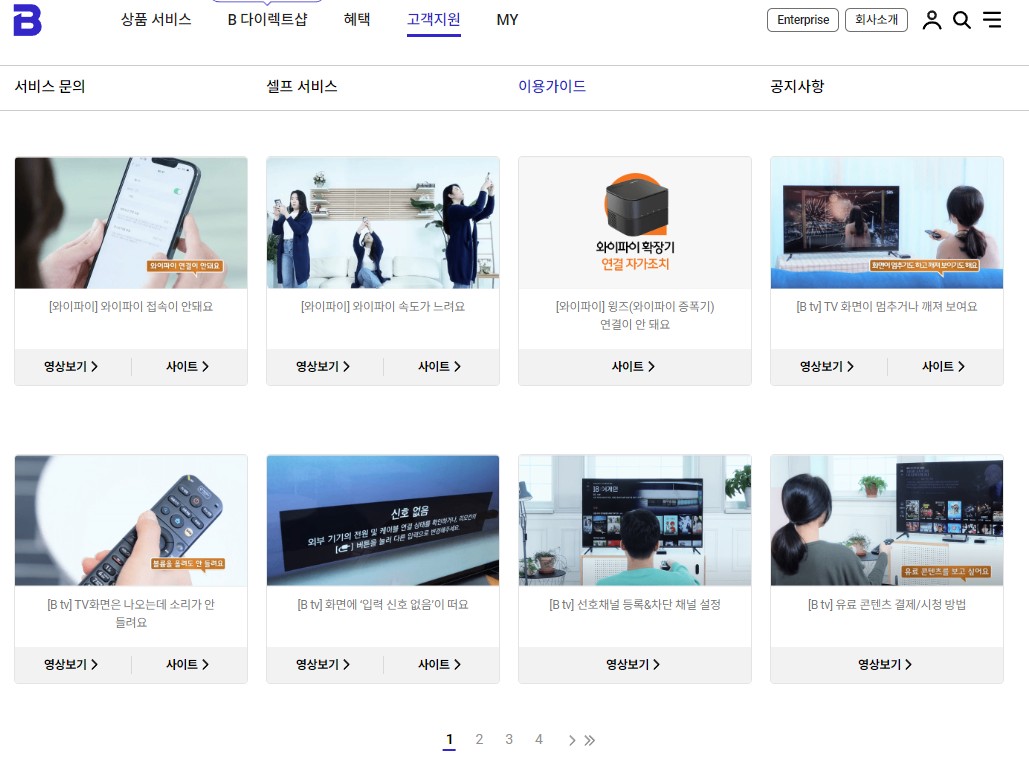Image resolution: width=1029 pixels, height=765 pixels.
Task: Open thumbnail of 와이파이 접속이 안돼요 guide
Action: [131, 222]
